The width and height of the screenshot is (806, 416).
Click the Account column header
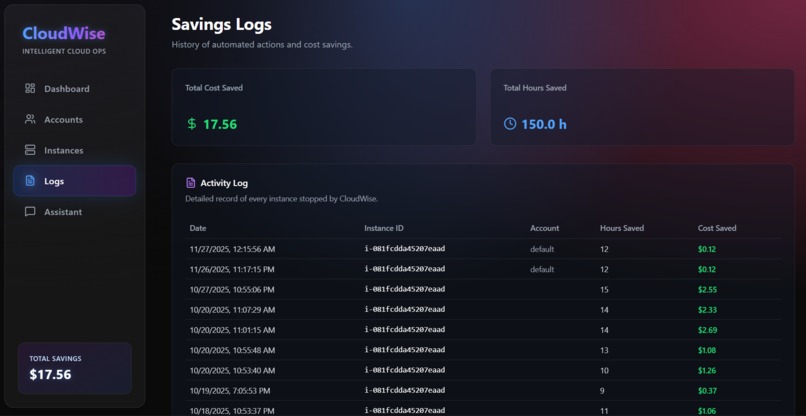(x=544, y=228)
